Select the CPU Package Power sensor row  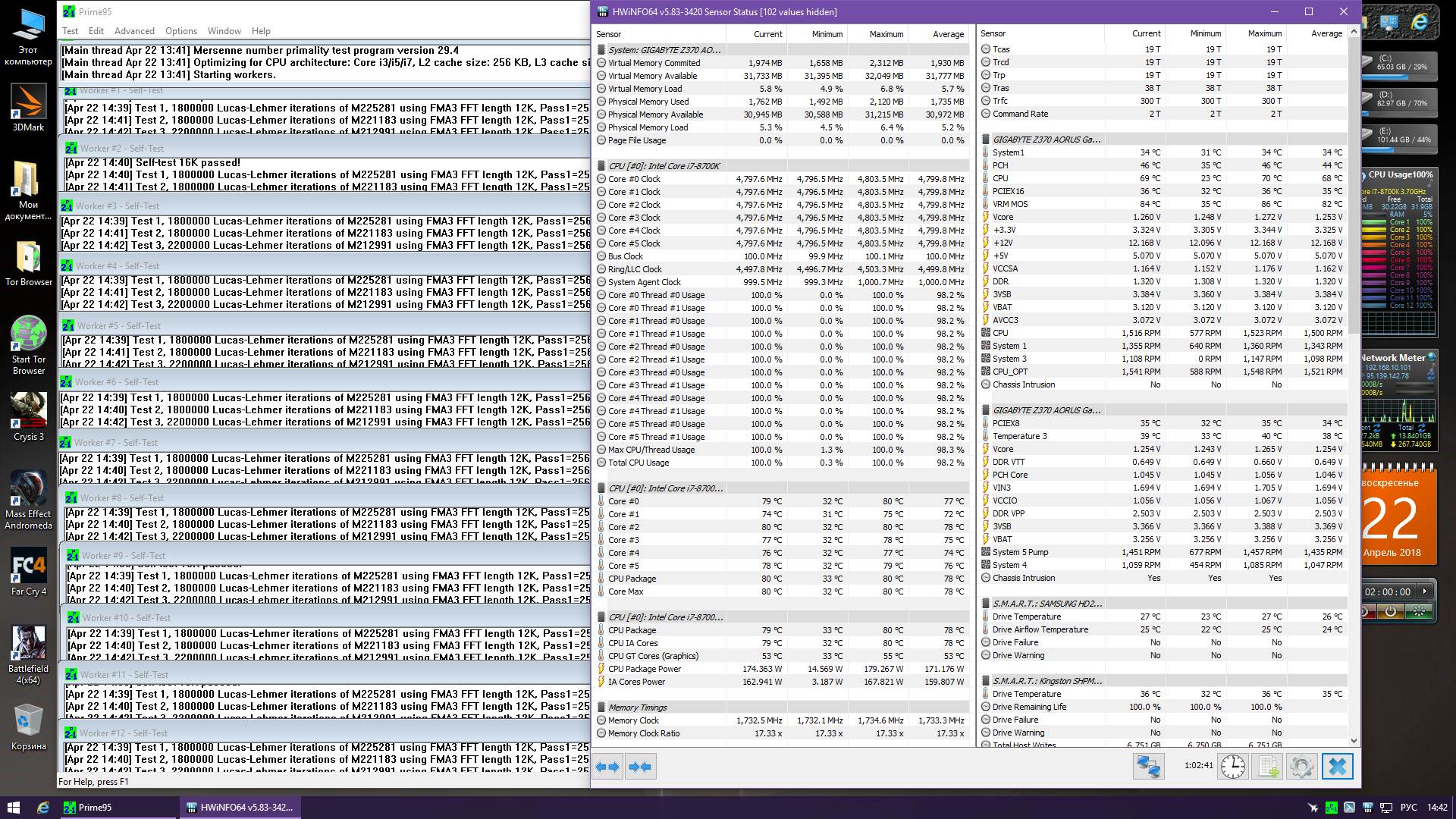click(645, 669)
